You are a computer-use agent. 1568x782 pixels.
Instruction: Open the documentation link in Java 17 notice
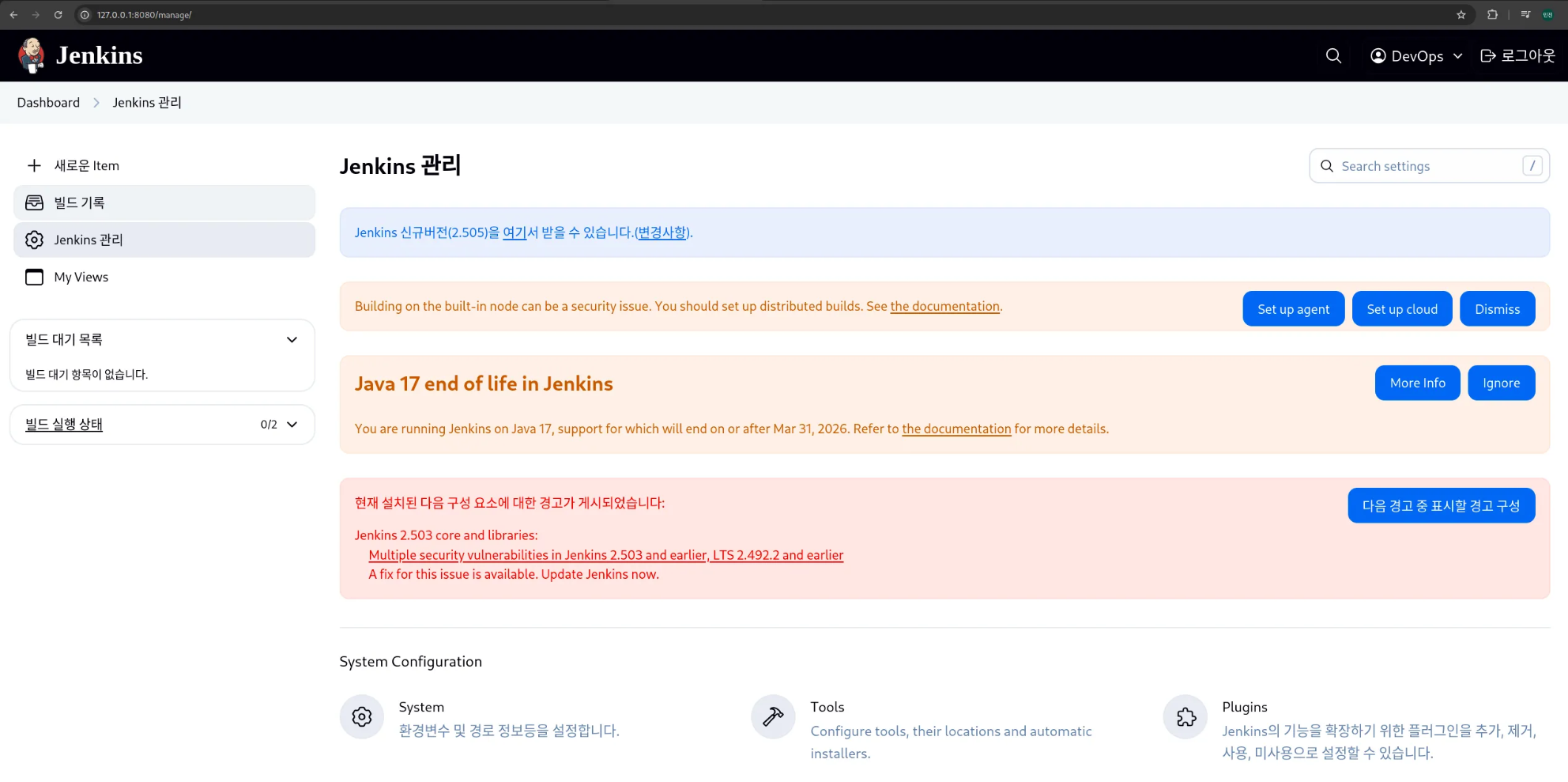956,429
